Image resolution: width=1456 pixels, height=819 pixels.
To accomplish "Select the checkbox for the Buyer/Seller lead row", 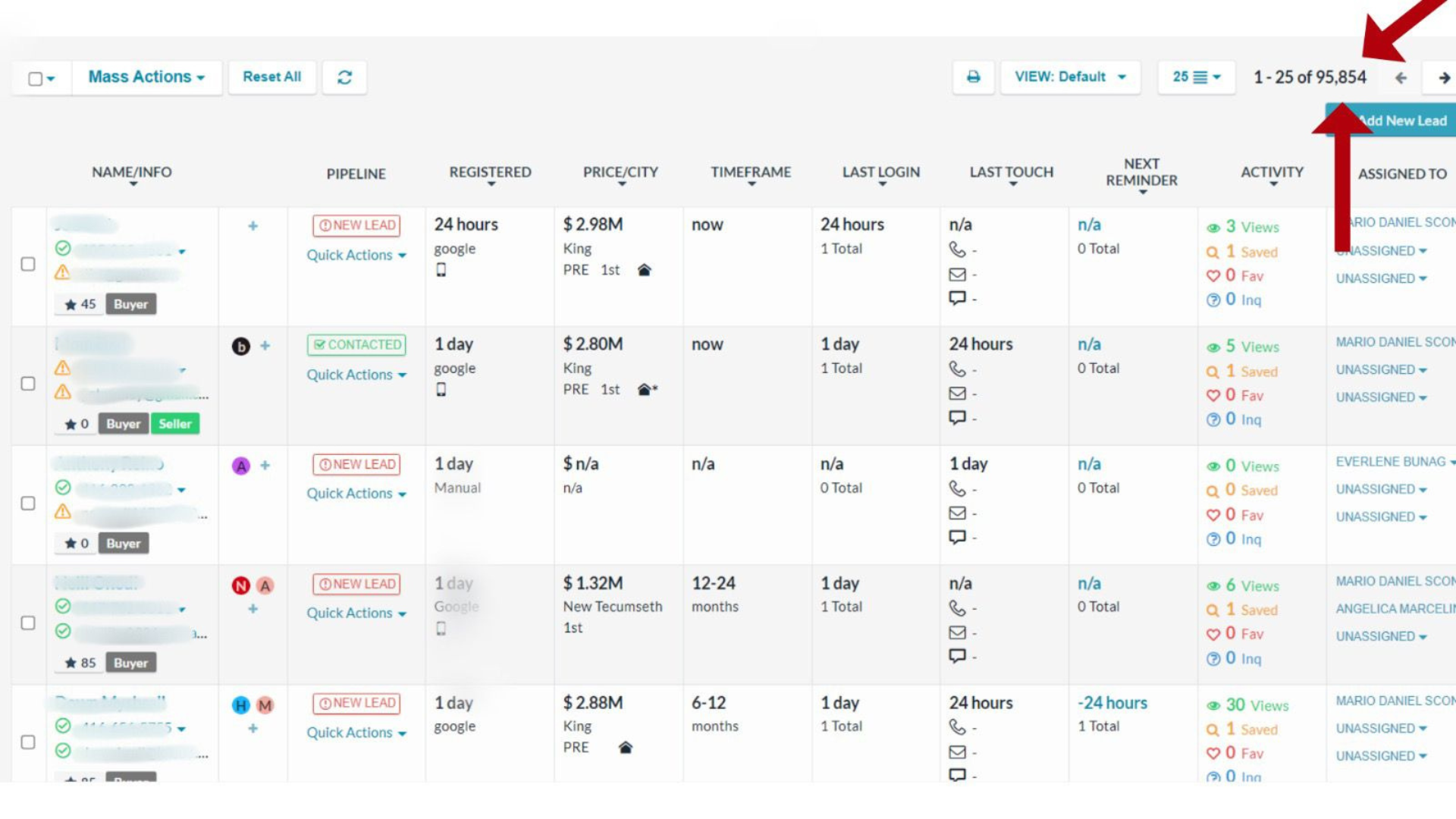I will 28,384.
